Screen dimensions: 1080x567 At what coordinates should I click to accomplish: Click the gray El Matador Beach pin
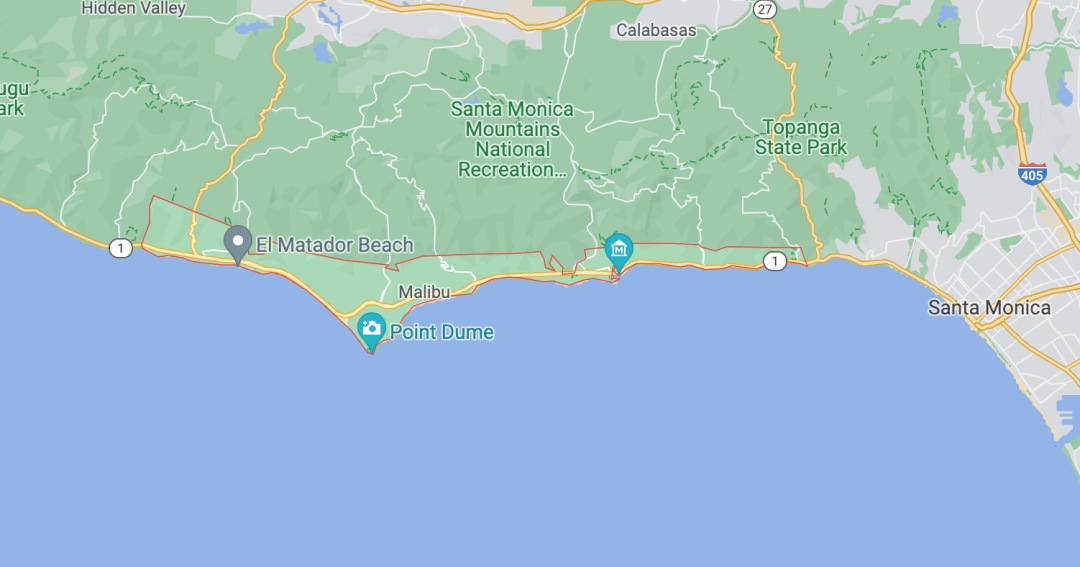click(x=238, y=245)
